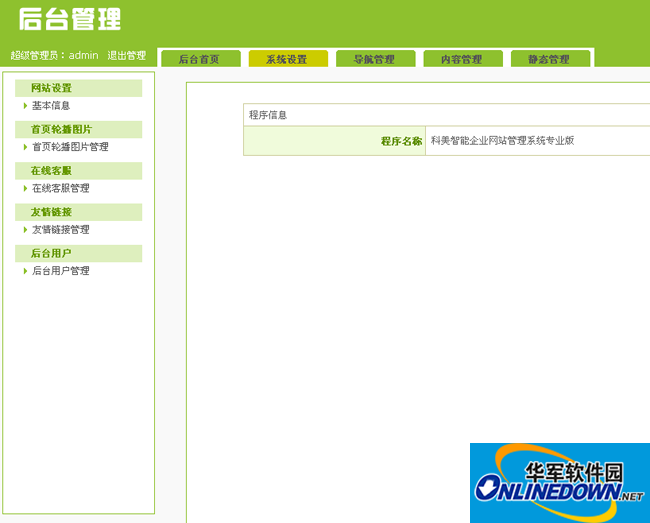Click the arrow icon beside 在线客服管理
This screenshot has width=650, height=523.
point(25,188)
